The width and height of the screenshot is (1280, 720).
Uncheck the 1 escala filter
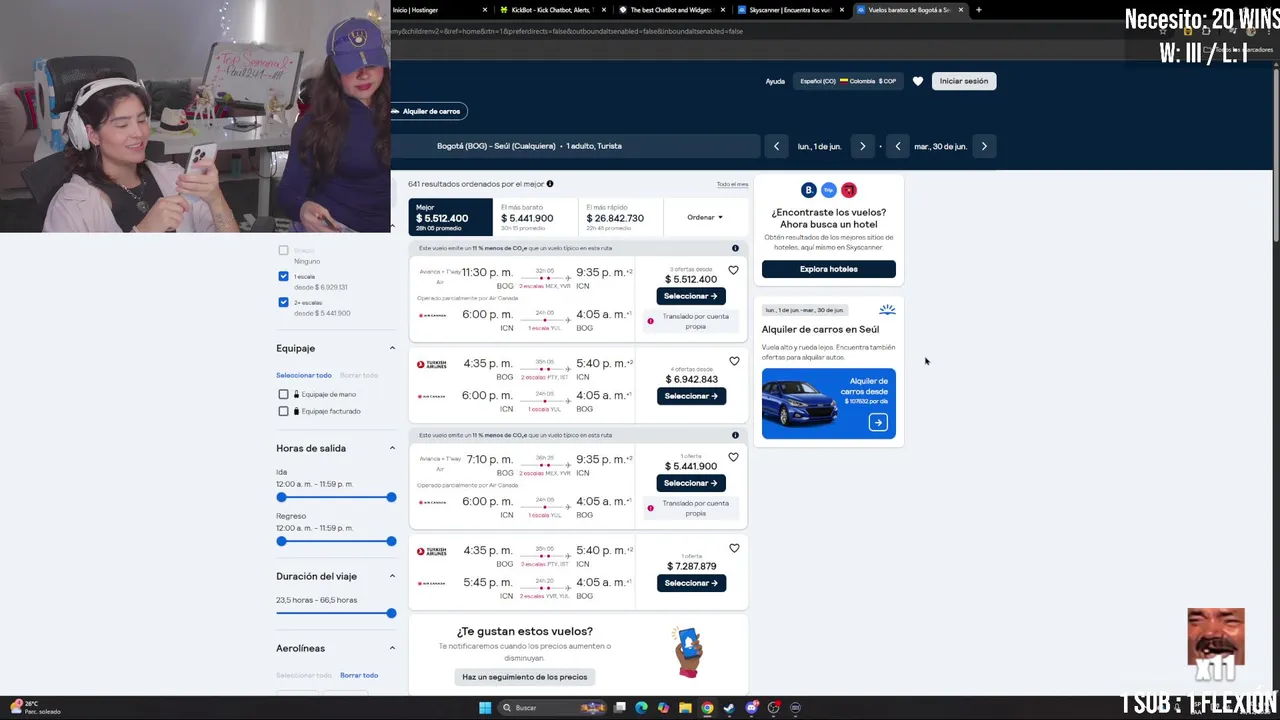point(283,276)
